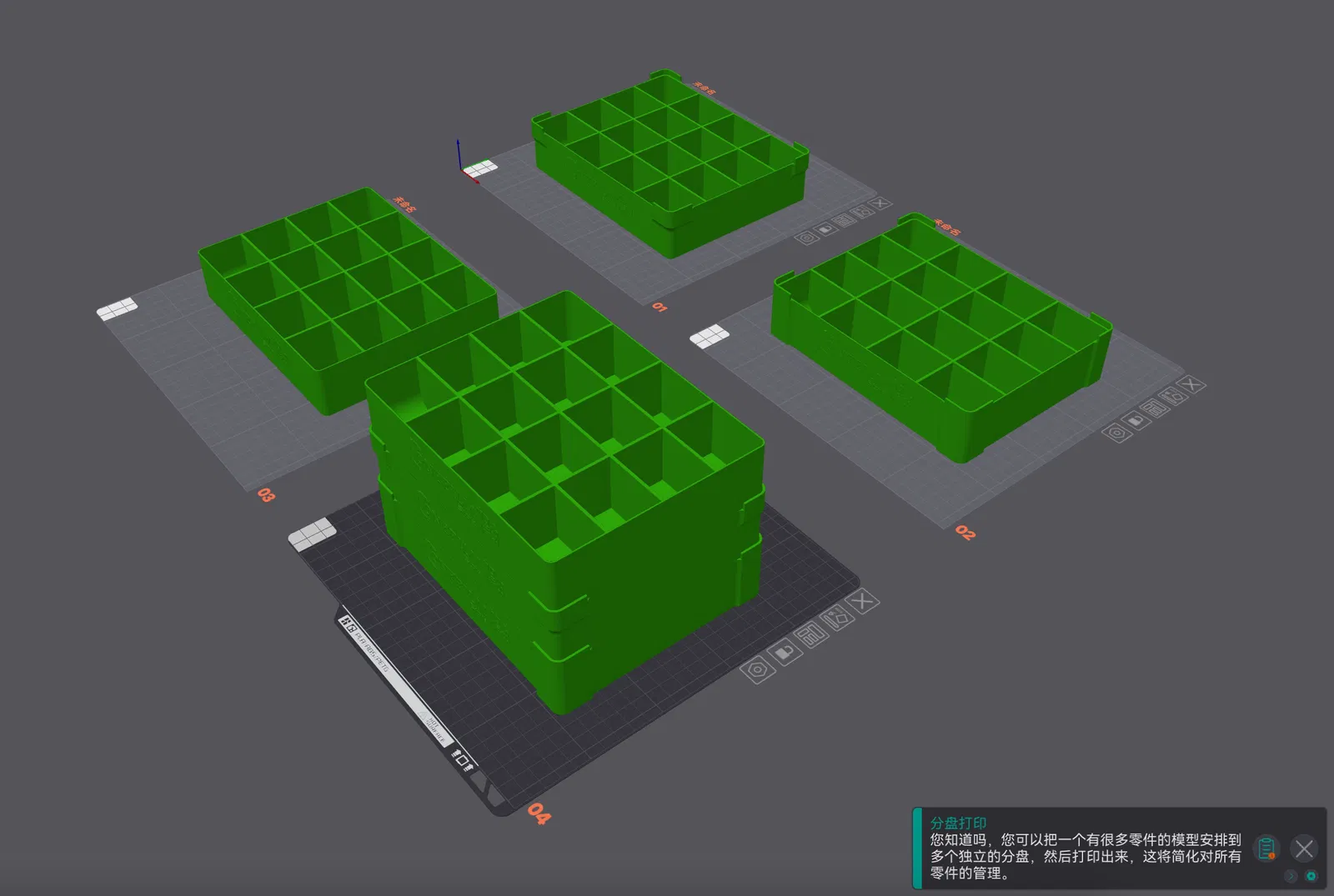This screenshot has width=1334, height=896.
Task: Click the 未命名 name label of plate 02
Action: click(946, 227)
